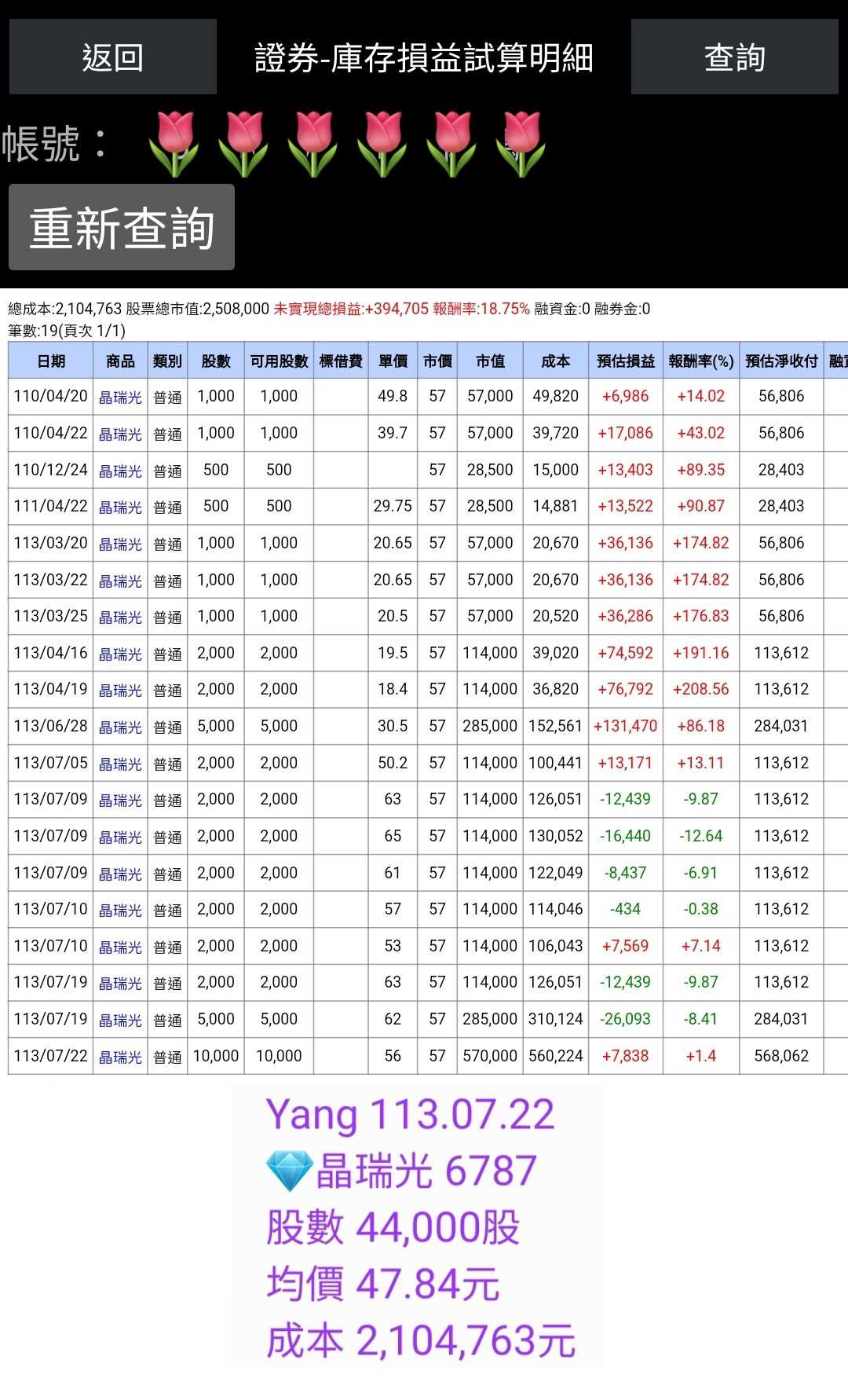Tap the blue diamond icon beside 晶瑞光 6787
This screenshot has height=1400, width=848.
288,1171
